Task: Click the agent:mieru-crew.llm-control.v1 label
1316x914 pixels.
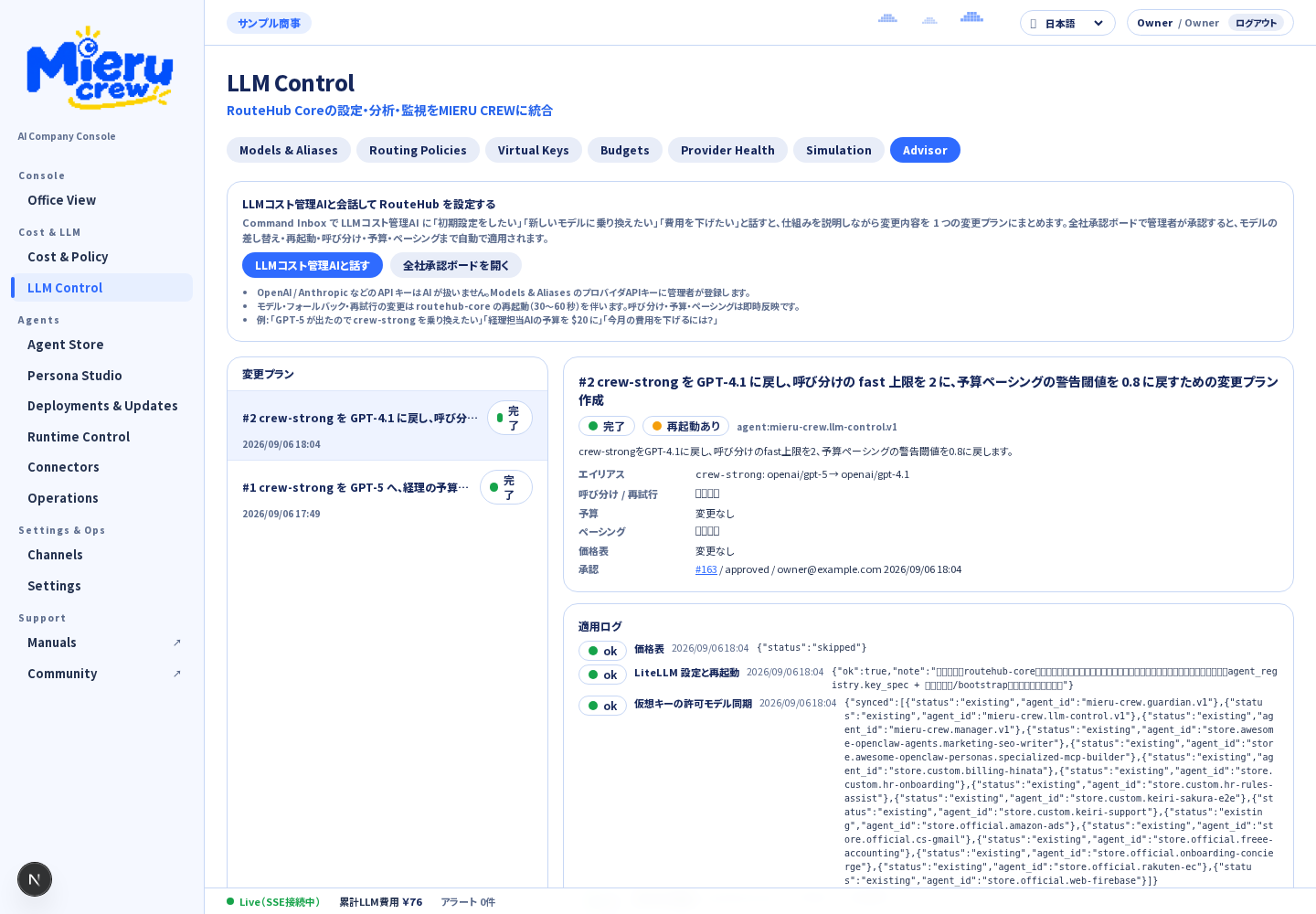Action: coord(817,427)
